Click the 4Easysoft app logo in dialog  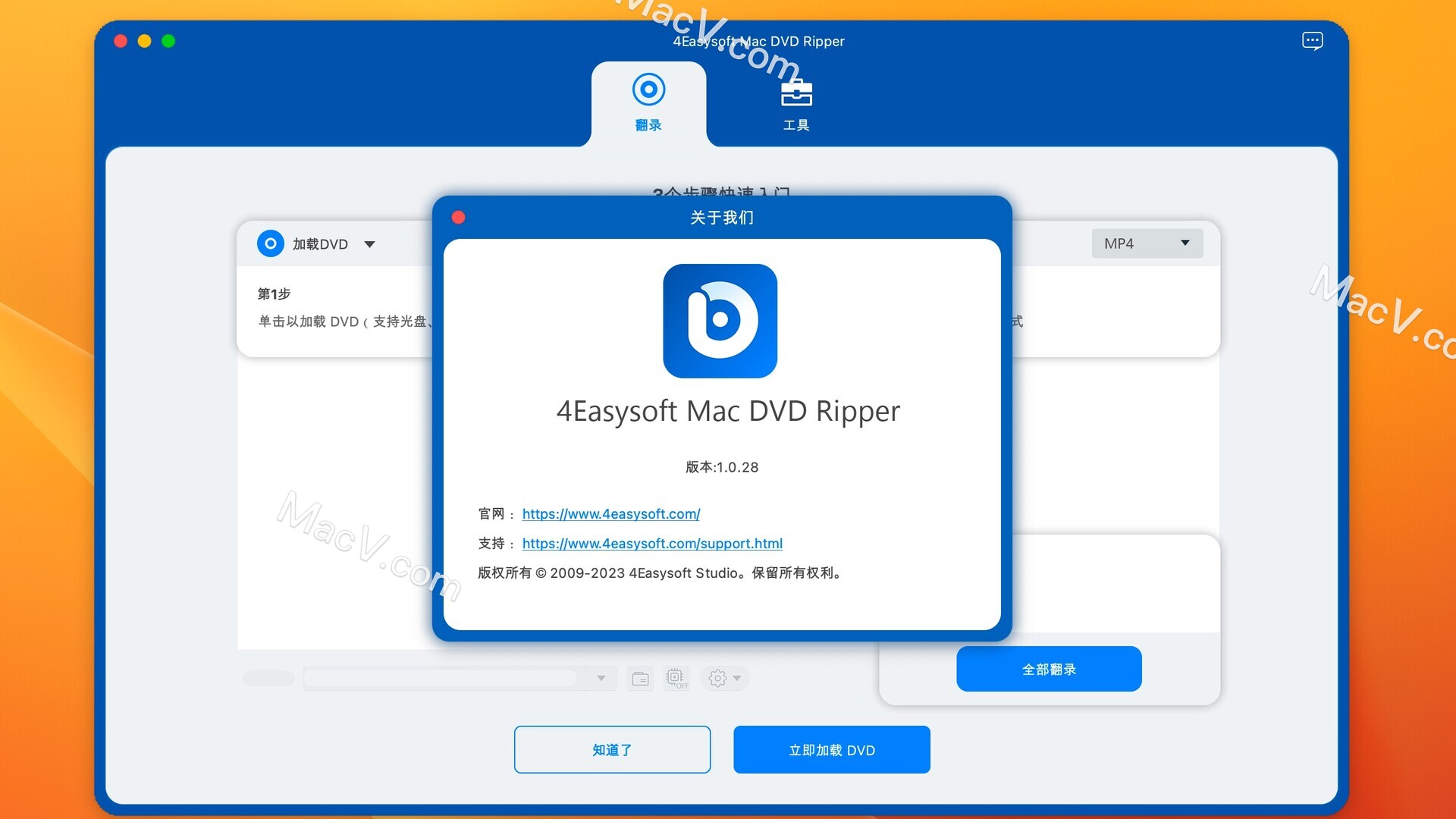(720, 321)
